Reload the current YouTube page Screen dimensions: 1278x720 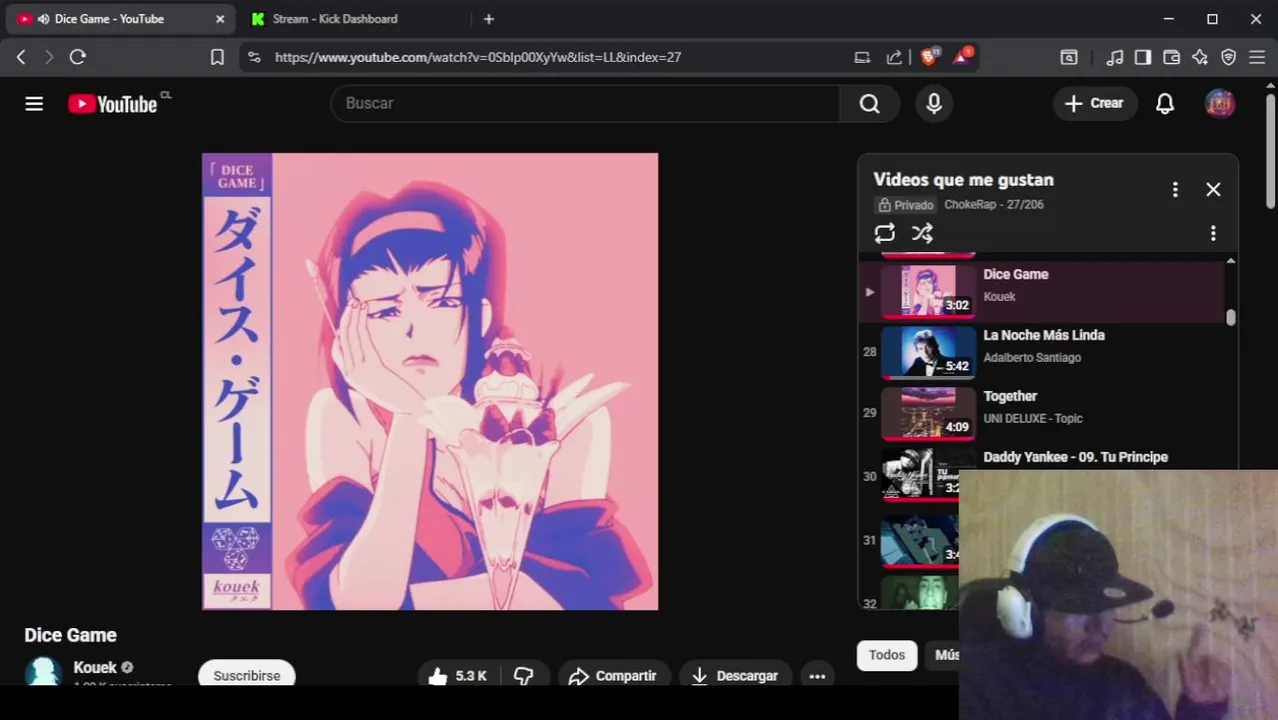[x=77, y=57]
